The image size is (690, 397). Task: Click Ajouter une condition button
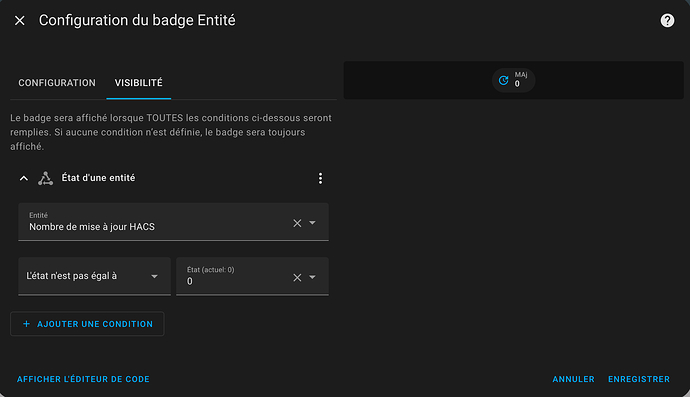pos(87,324)
